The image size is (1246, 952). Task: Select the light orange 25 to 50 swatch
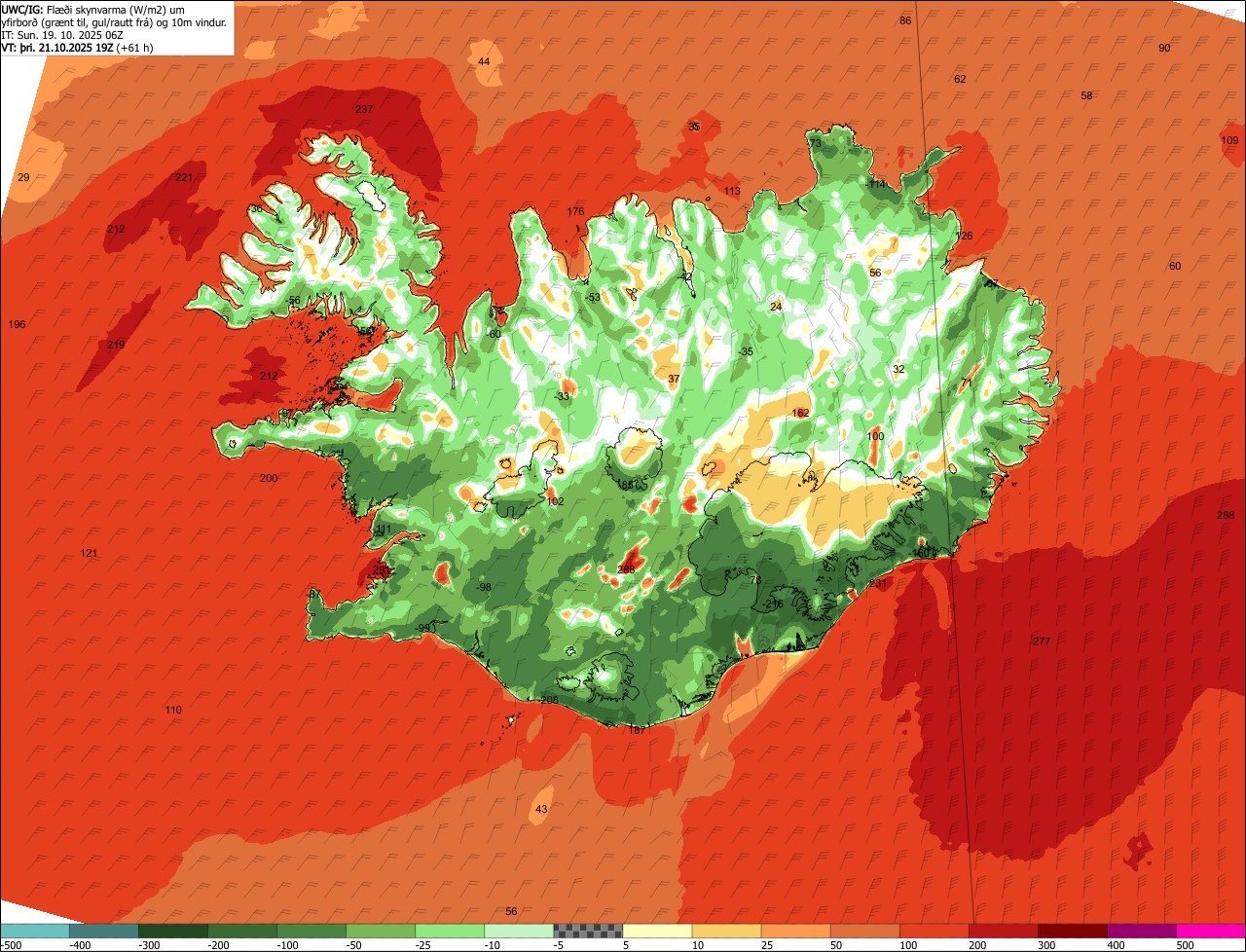(x=794, y=931)
